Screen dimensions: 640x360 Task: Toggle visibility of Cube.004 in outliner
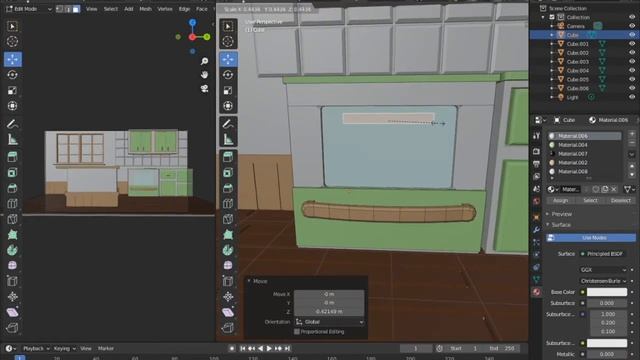[x=632, y=71]
